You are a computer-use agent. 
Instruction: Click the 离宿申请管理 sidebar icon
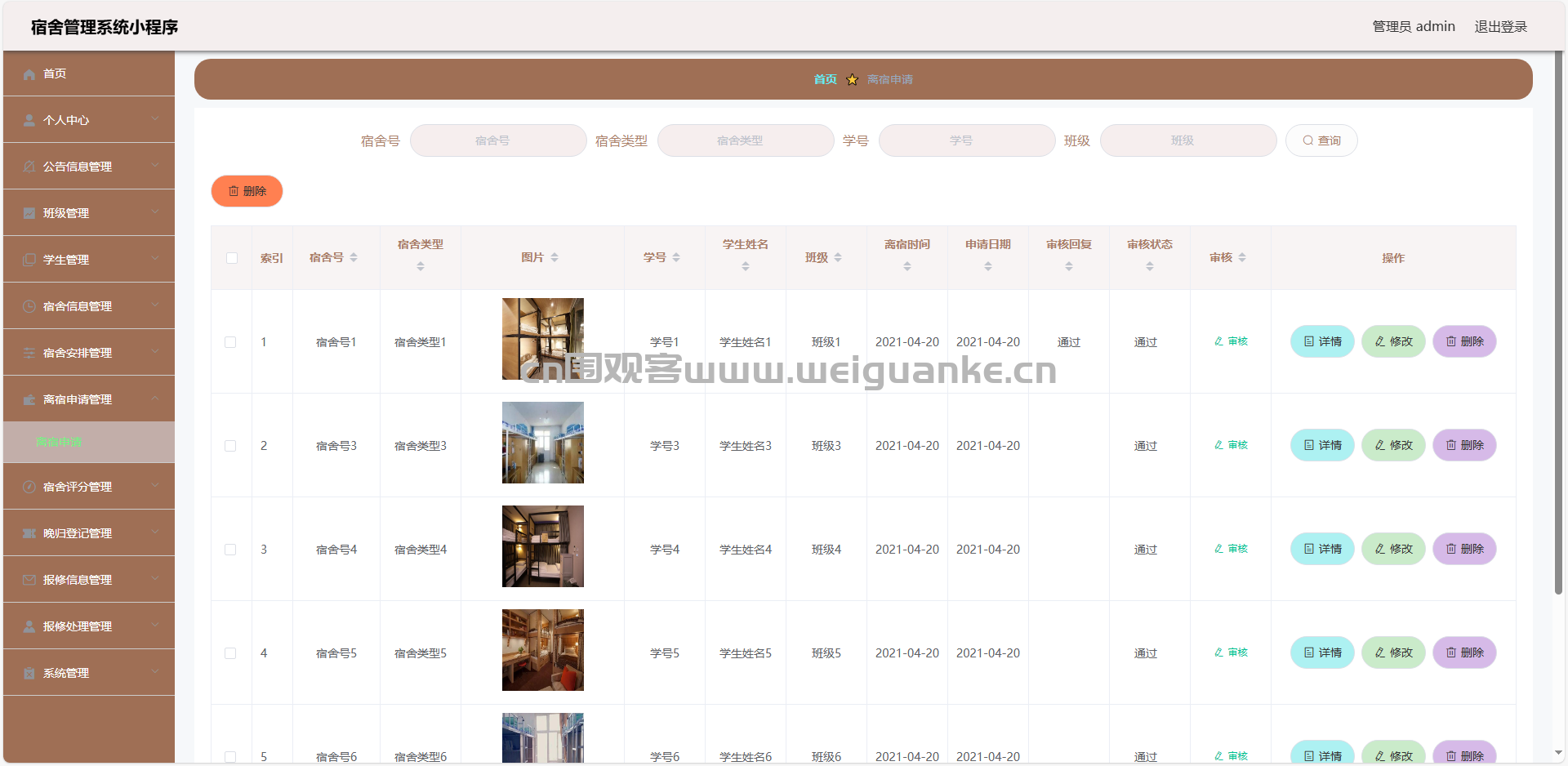[29, 400]
